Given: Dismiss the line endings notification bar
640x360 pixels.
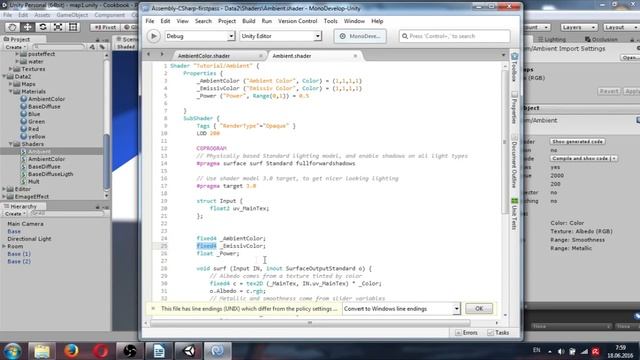Looking at the screenshot, I should click(153, 309).
